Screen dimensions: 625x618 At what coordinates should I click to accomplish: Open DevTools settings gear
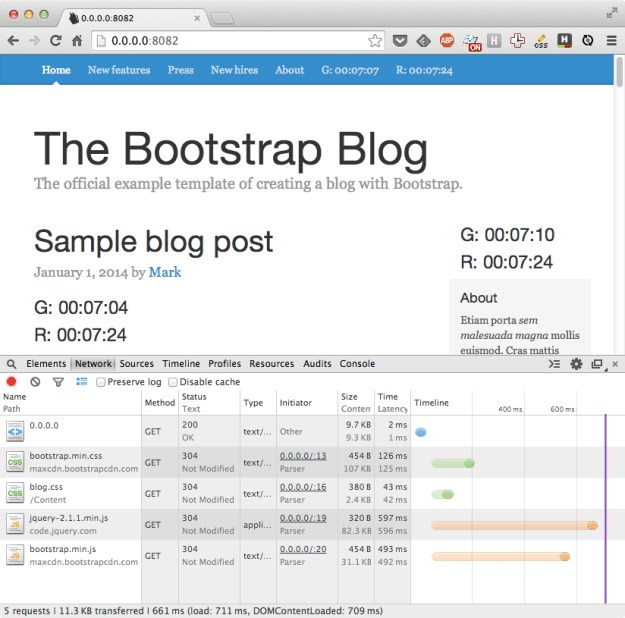tap(576, 364)
